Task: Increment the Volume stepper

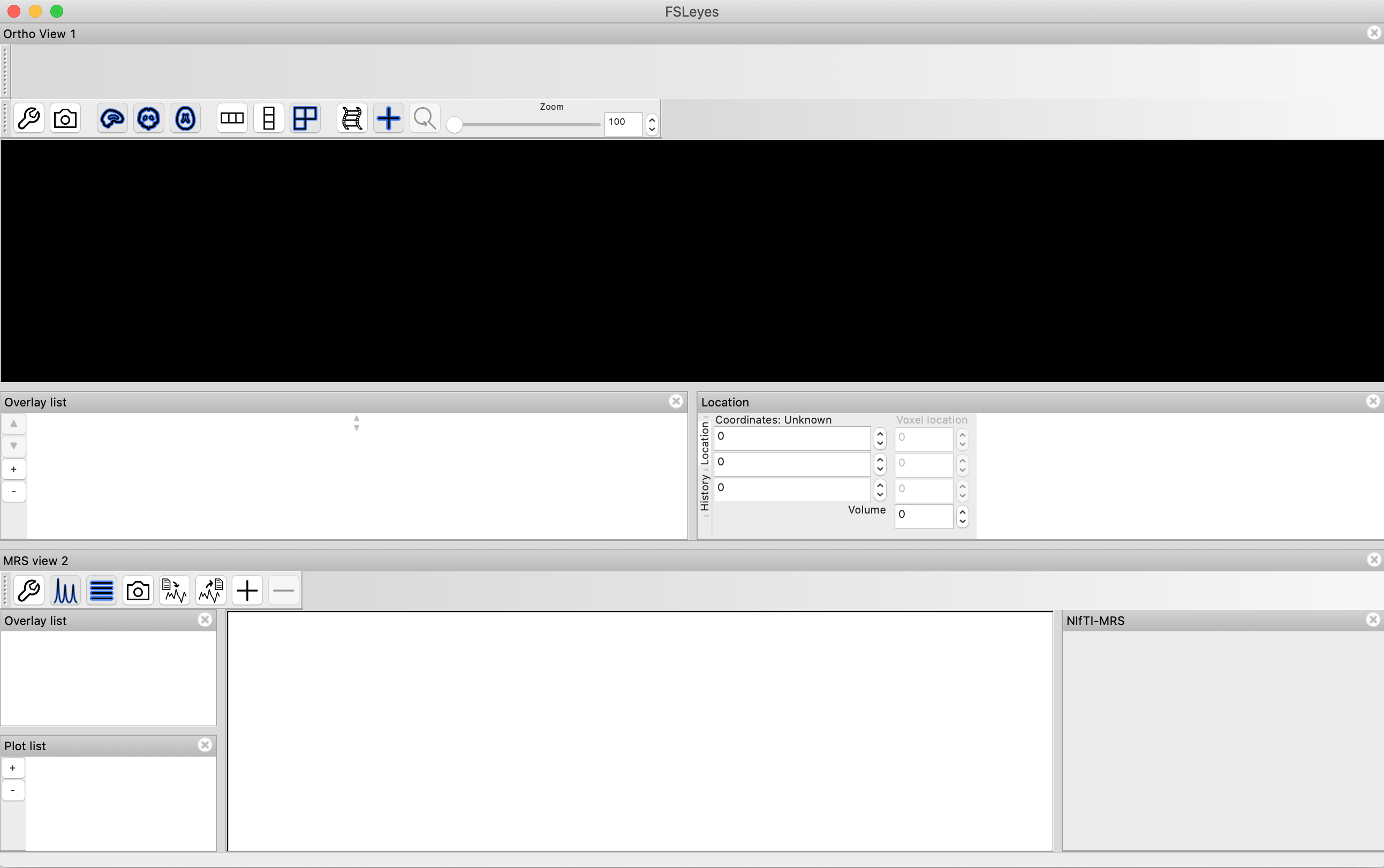Action: tap(963, 511)
